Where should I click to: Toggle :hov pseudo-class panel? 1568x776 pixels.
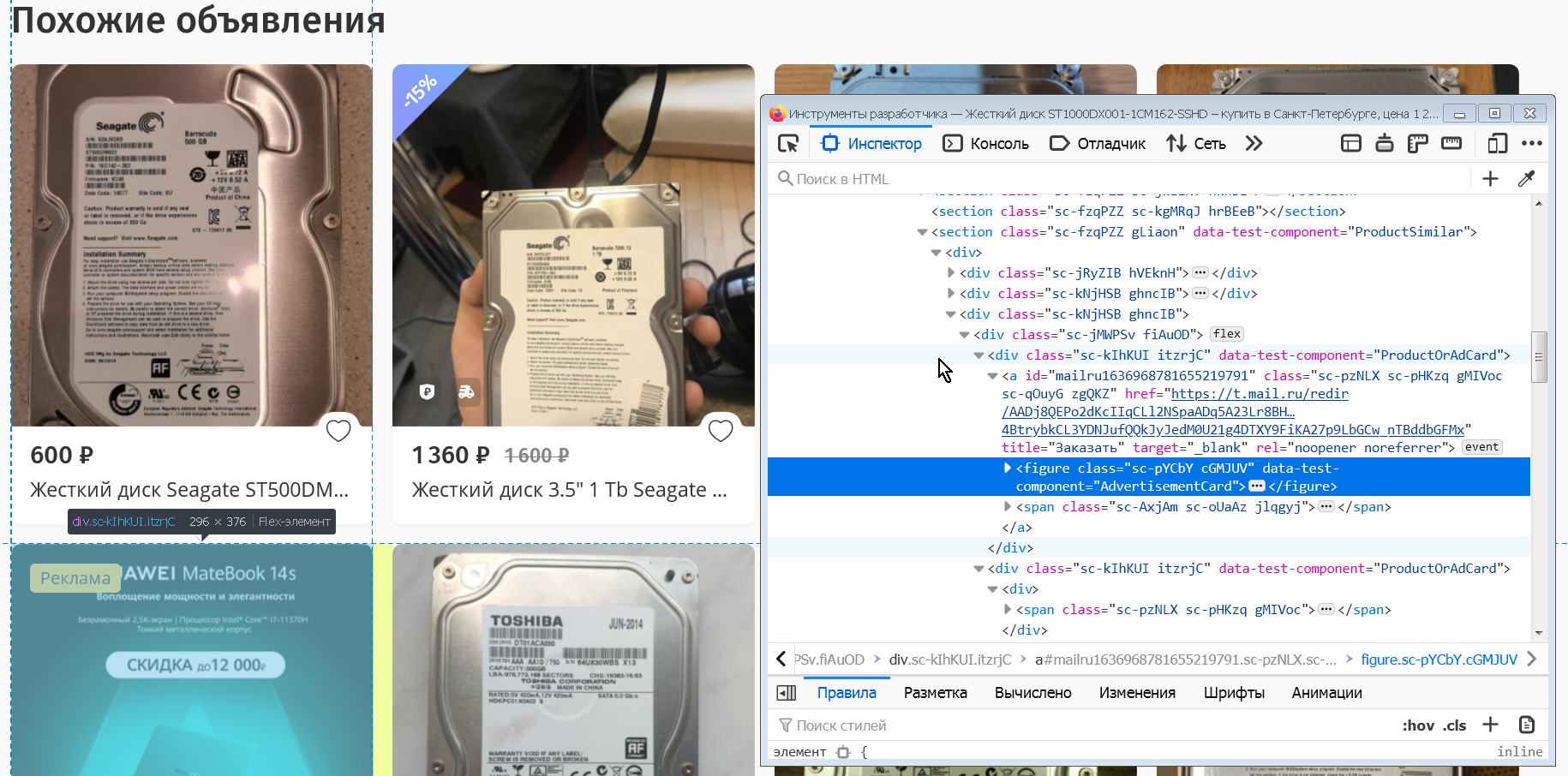point(1418,725)
